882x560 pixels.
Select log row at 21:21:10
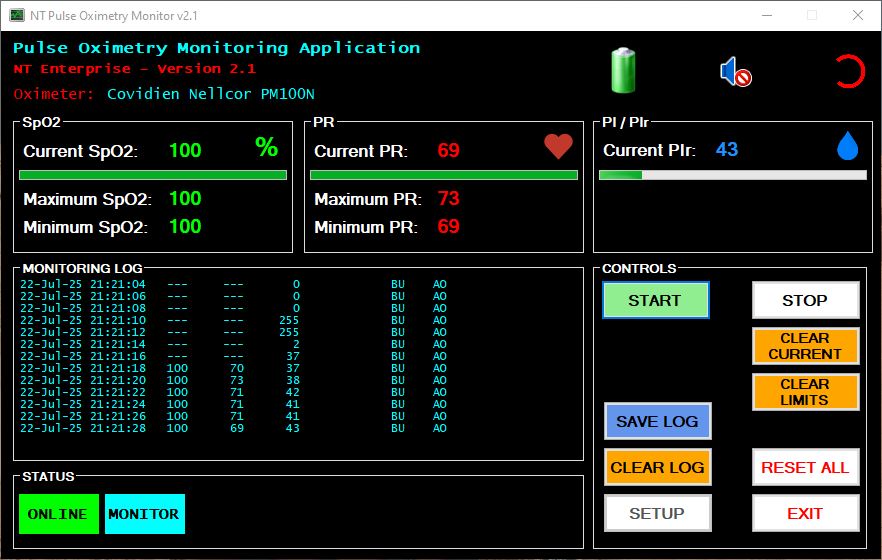pos(233,320)
